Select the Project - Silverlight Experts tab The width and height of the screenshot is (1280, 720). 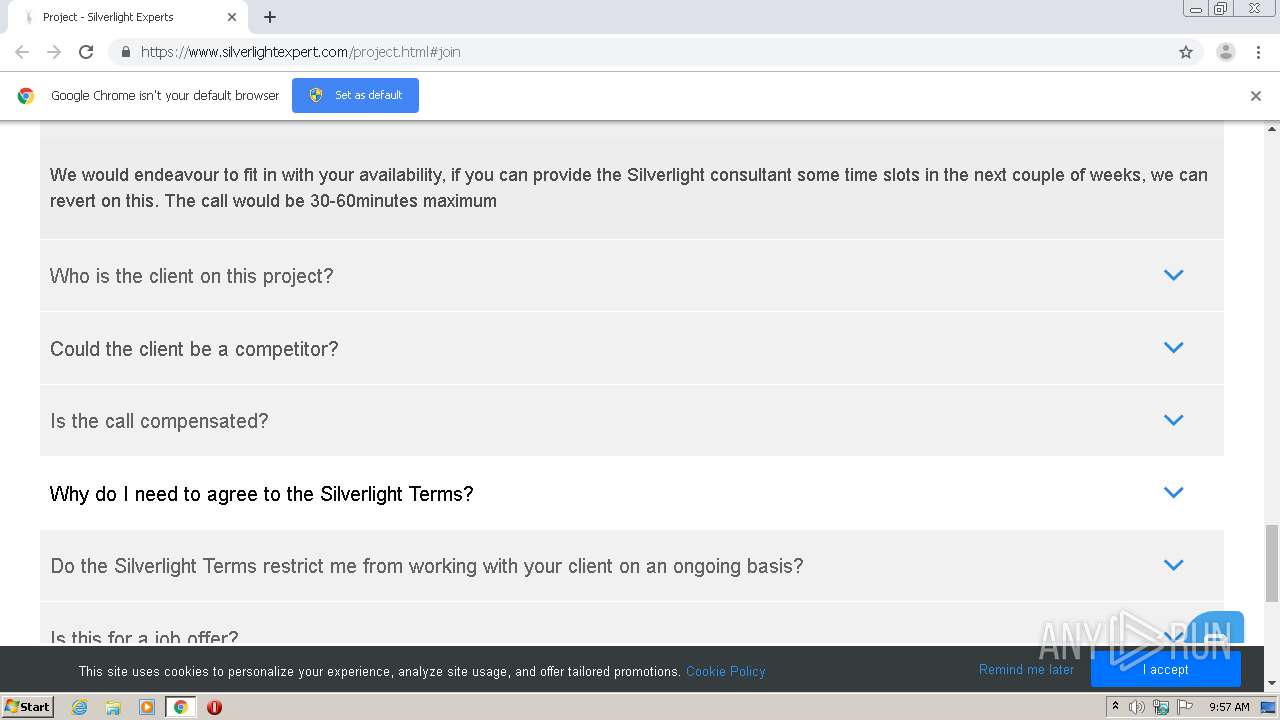[128, 17]
